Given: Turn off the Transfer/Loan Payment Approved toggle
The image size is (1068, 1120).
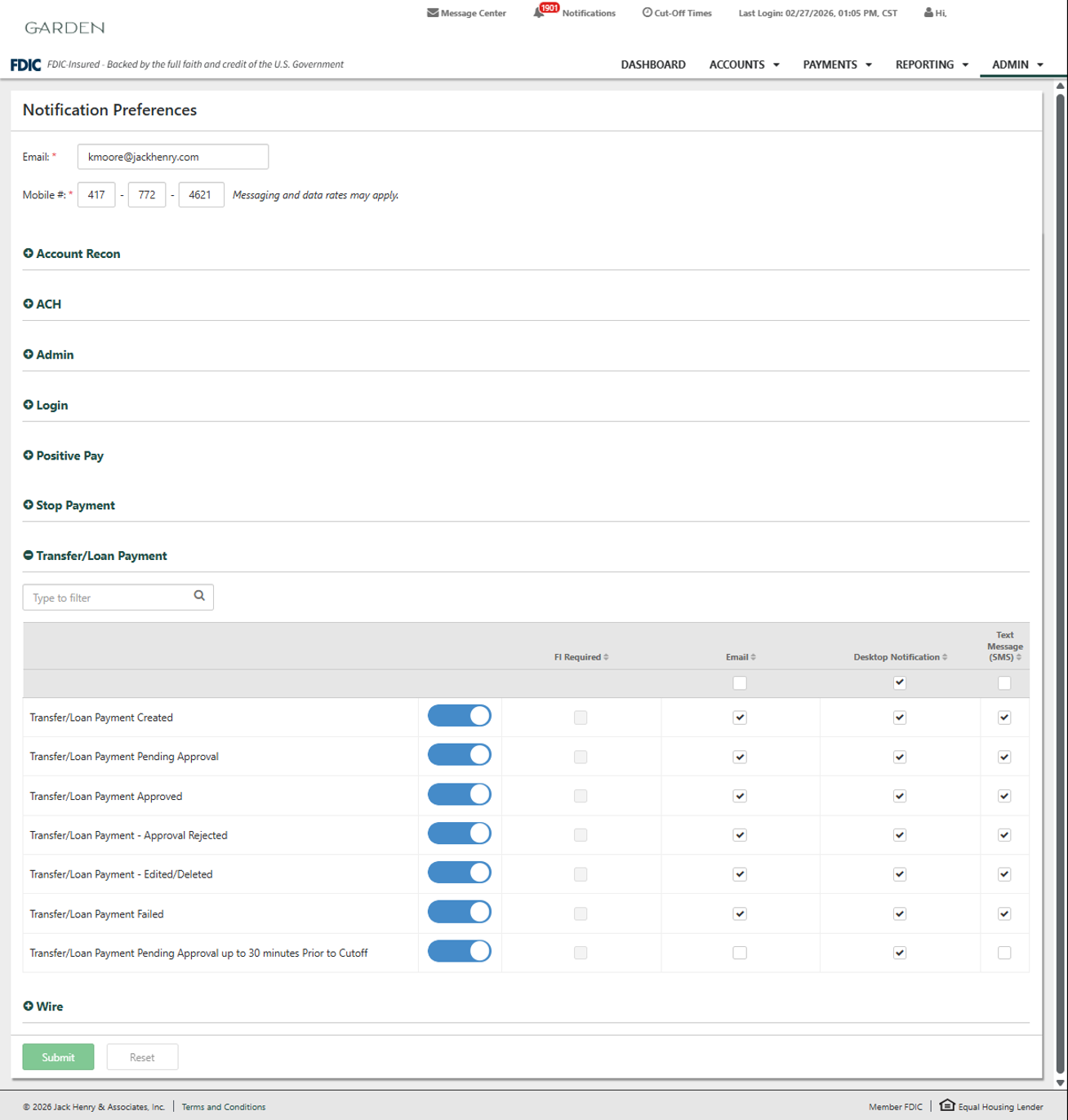Looking at the screenshot, I should [460, 794].
